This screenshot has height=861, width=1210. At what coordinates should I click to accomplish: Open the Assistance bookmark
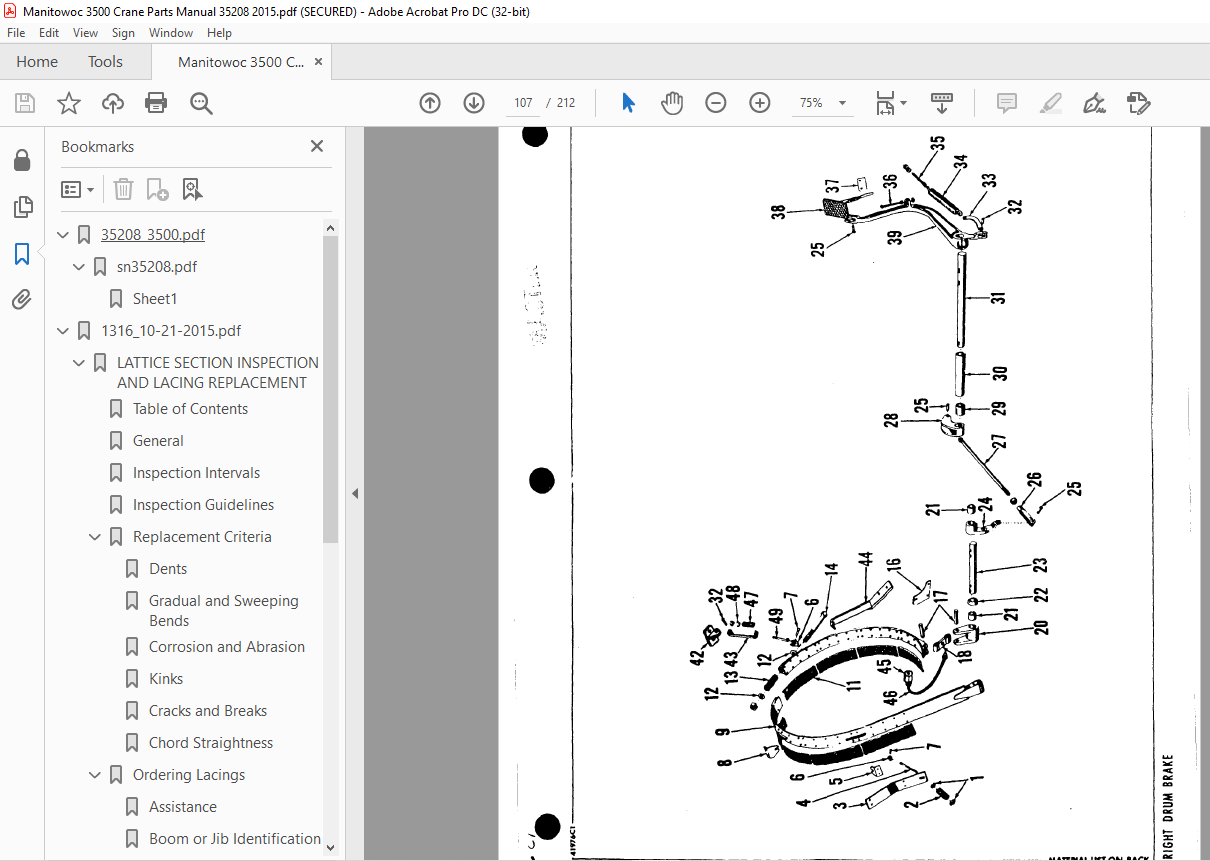click(183, 807)
